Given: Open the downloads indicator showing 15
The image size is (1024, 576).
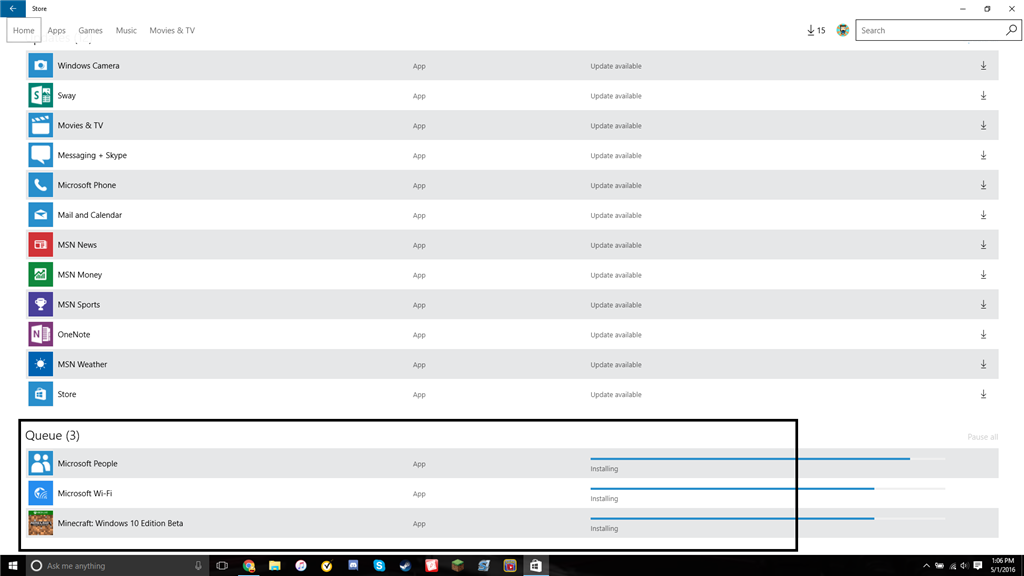Looking at the screenshot, I should pos(816,30).
